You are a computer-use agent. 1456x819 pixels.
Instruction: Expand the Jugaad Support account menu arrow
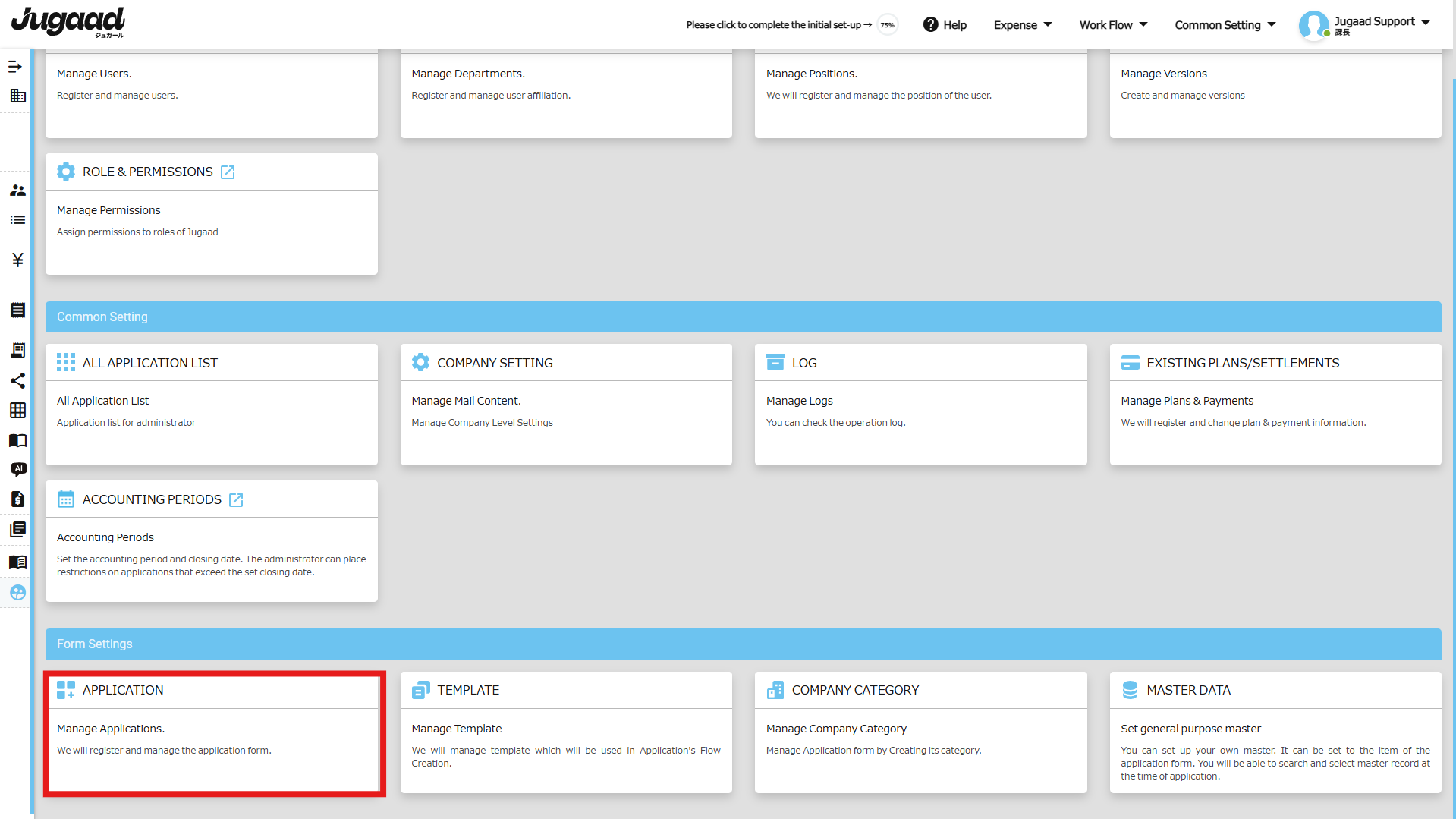(x=1426, y=23)
